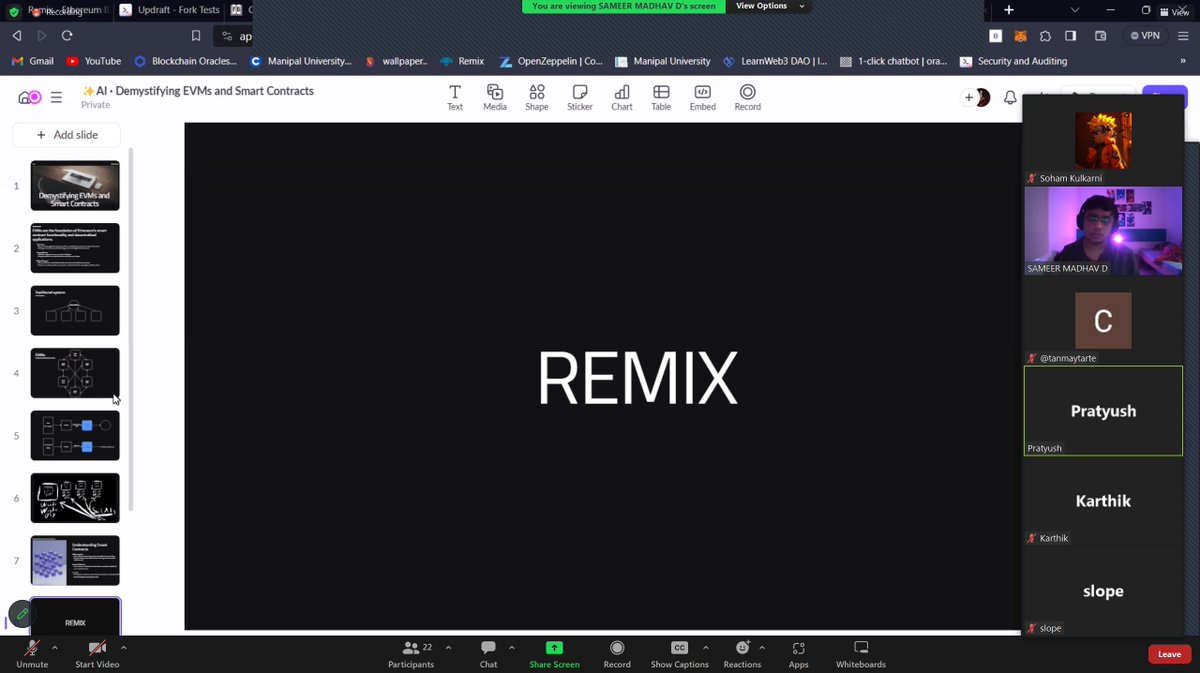Click the bookmark page icon
1200x673 pixels.
point(196,35)
